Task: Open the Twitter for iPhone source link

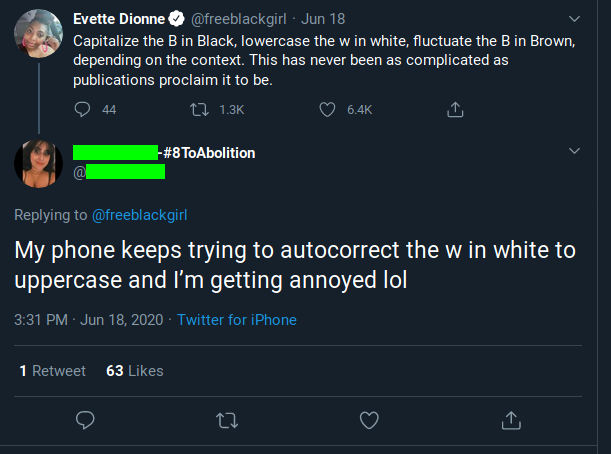Action: 236,320
